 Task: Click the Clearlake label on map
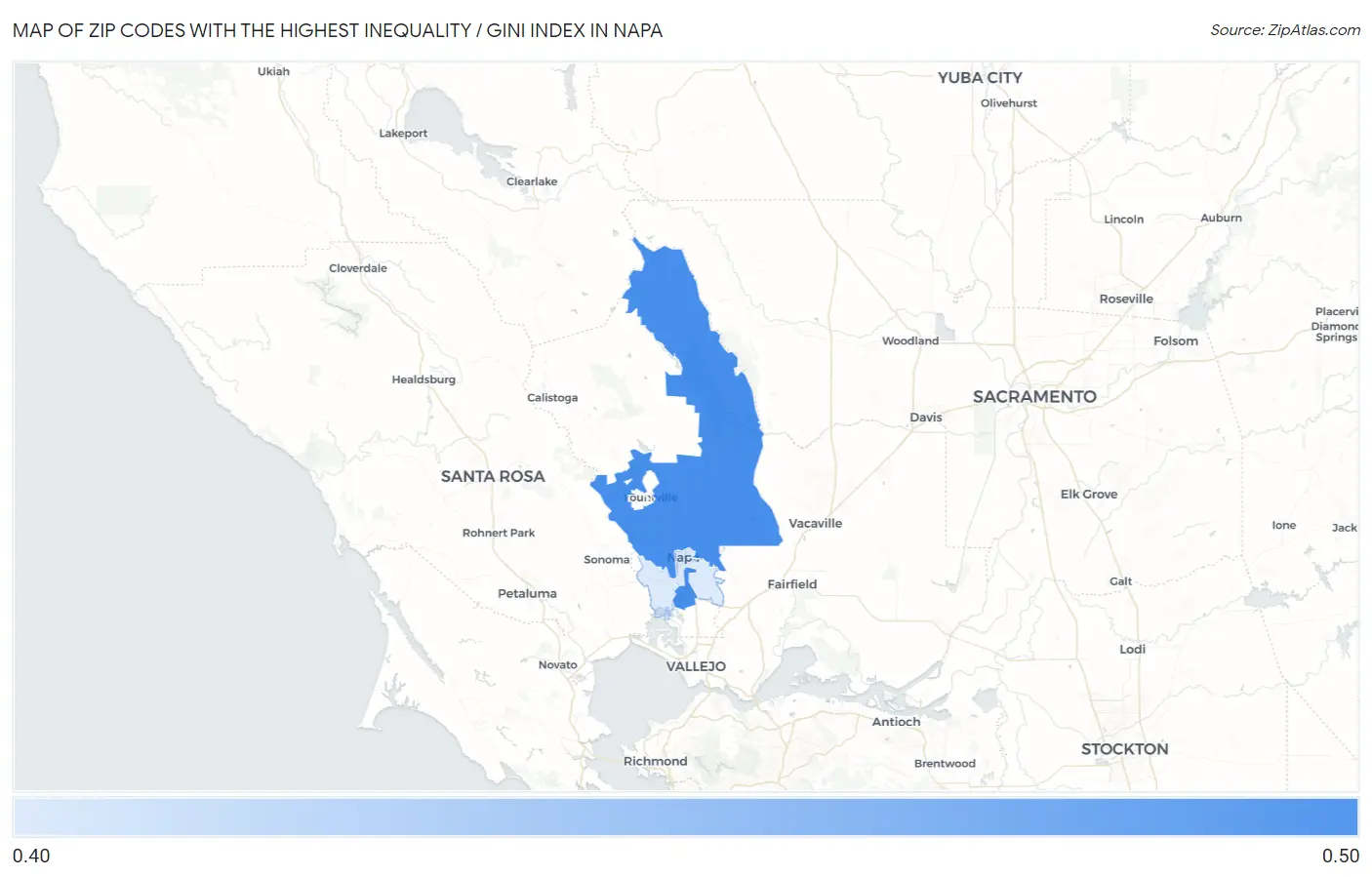532,181
